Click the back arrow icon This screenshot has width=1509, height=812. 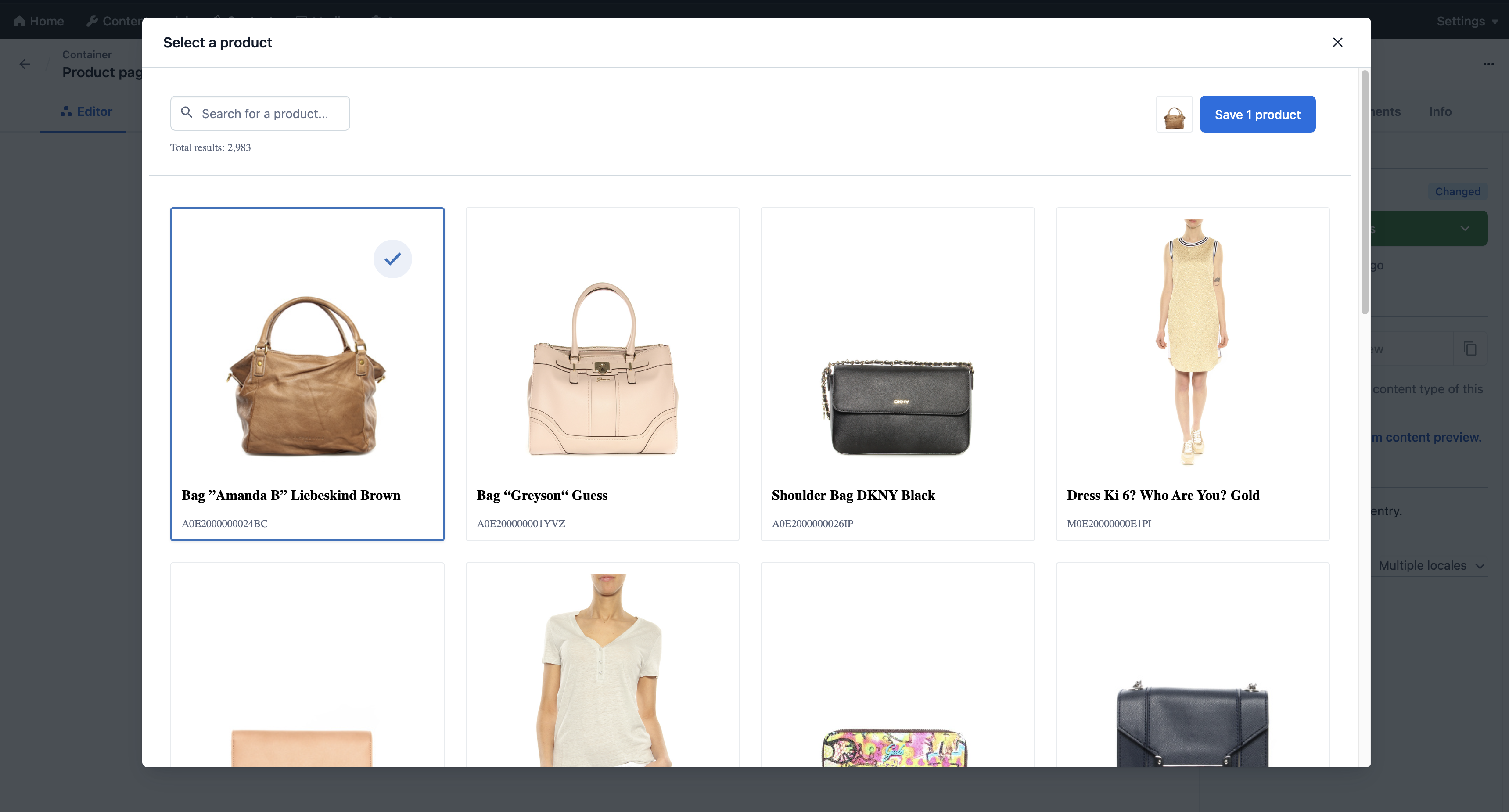[25, 64]
